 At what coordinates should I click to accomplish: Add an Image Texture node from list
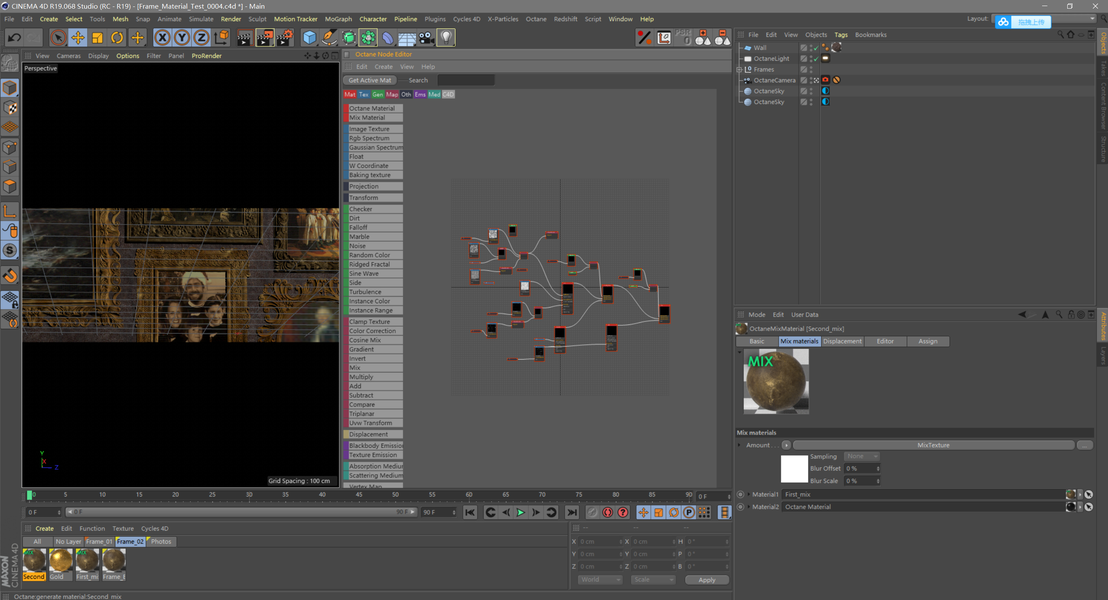tap(373, 129)
